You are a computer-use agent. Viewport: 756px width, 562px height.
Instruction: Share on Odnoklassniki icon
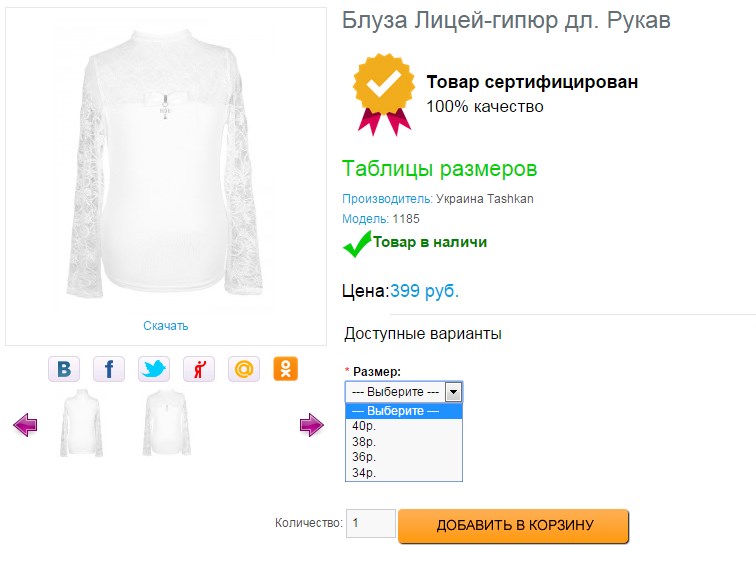286,369
